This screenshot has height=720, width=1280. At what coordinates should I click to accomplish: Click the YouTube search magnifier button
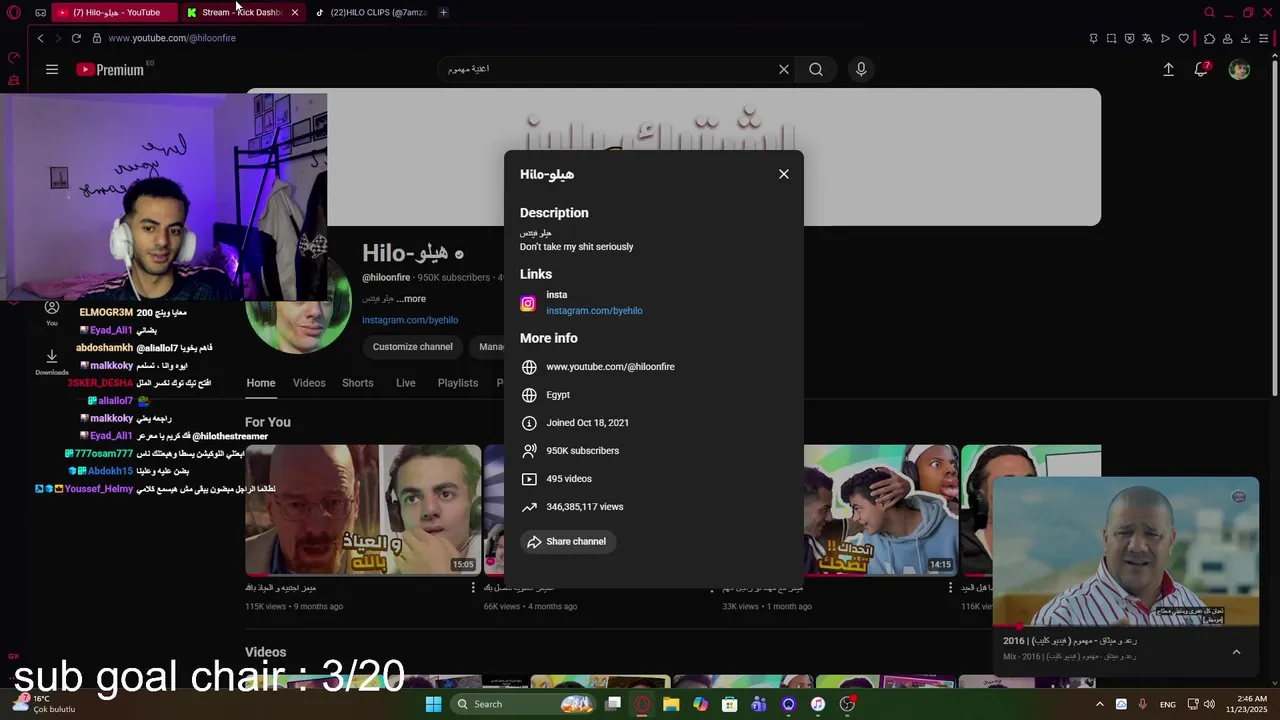(x=816, y=69)
